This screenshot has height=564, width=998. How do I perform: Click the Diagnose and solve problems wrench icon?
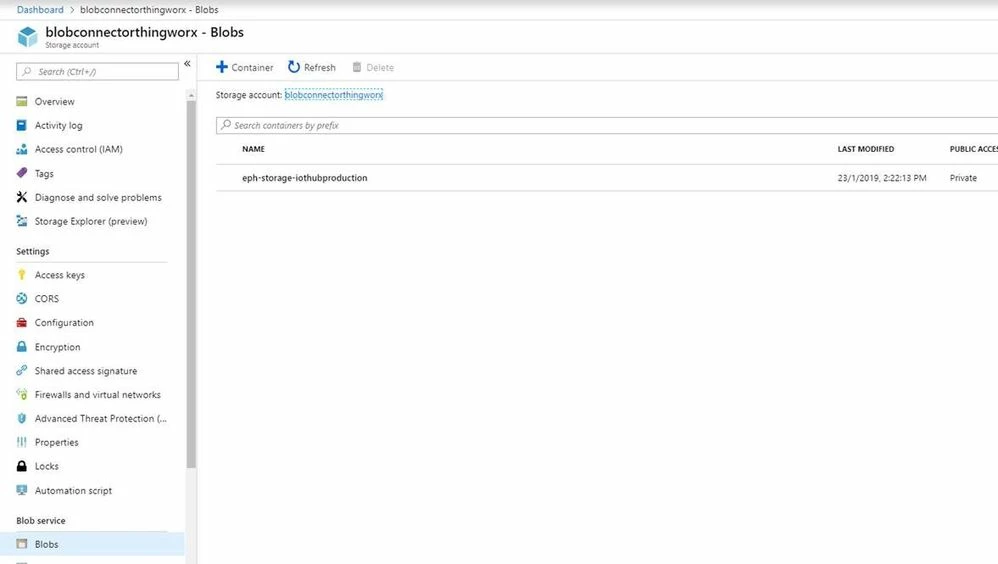coord(22,197)
